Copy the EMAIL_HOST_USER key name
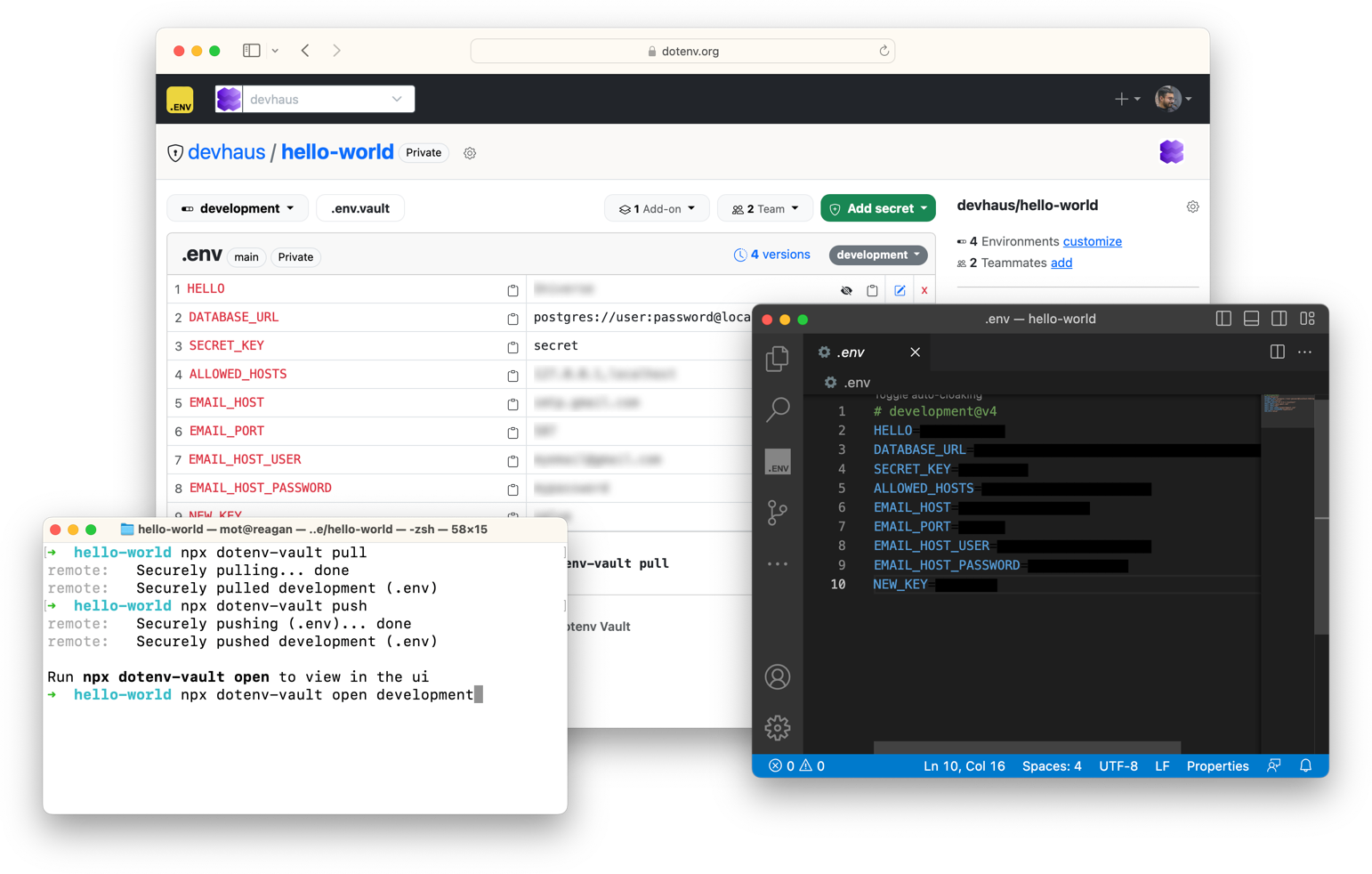 (x=512, y=461)
